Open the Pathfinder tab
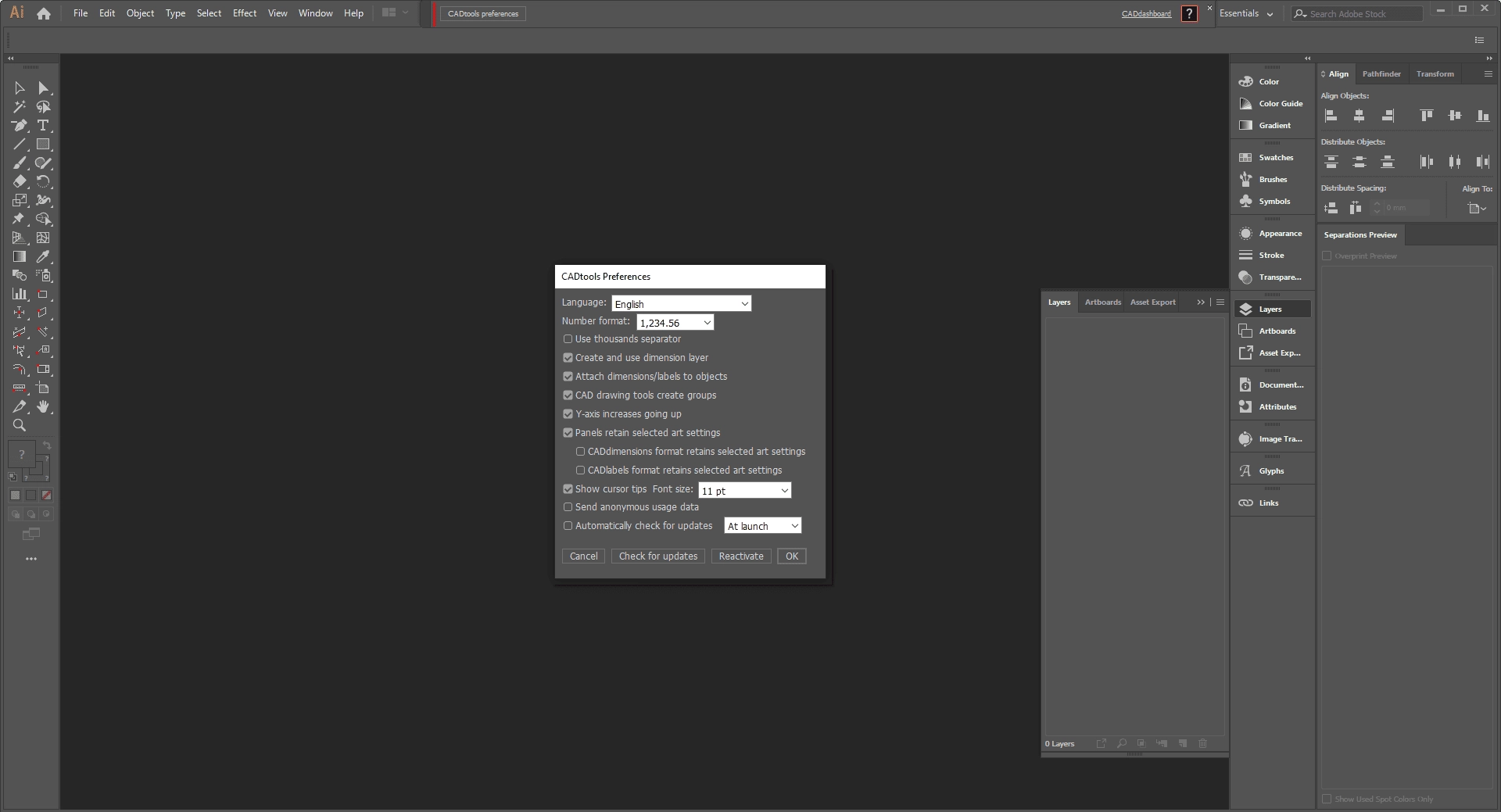The width and height of the screenshot is (1501, 812). (x=1381, y=73)
